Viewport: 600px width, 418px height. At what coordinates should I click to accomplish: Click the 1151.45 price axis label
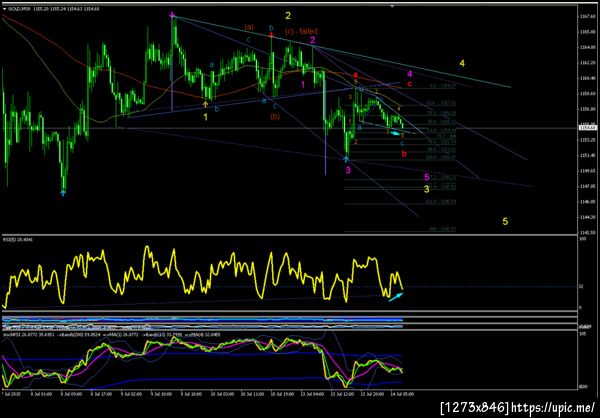tap(587, 155)
